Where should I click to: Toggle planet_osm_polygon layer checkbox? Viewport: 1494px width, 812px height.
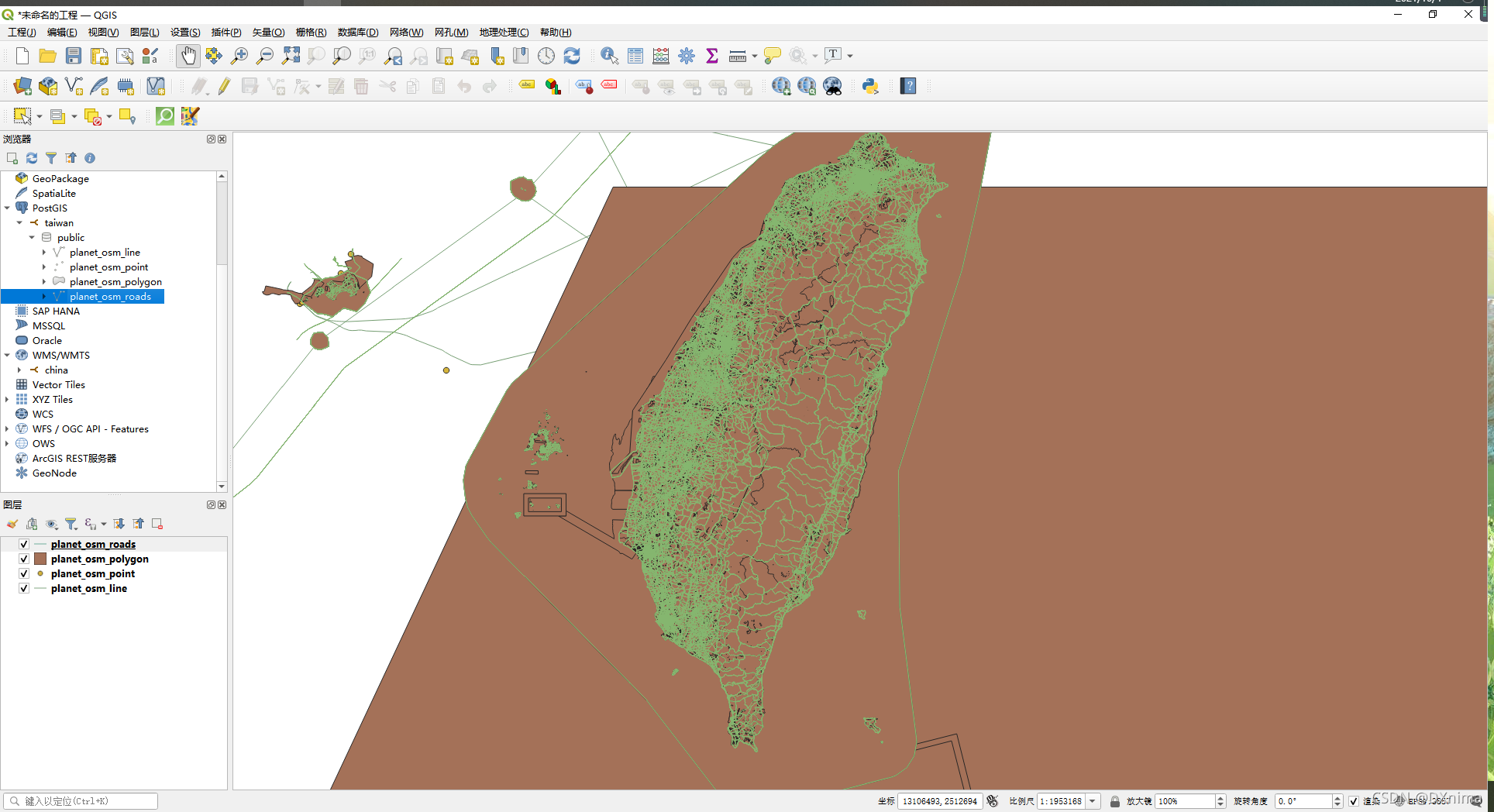24,559
